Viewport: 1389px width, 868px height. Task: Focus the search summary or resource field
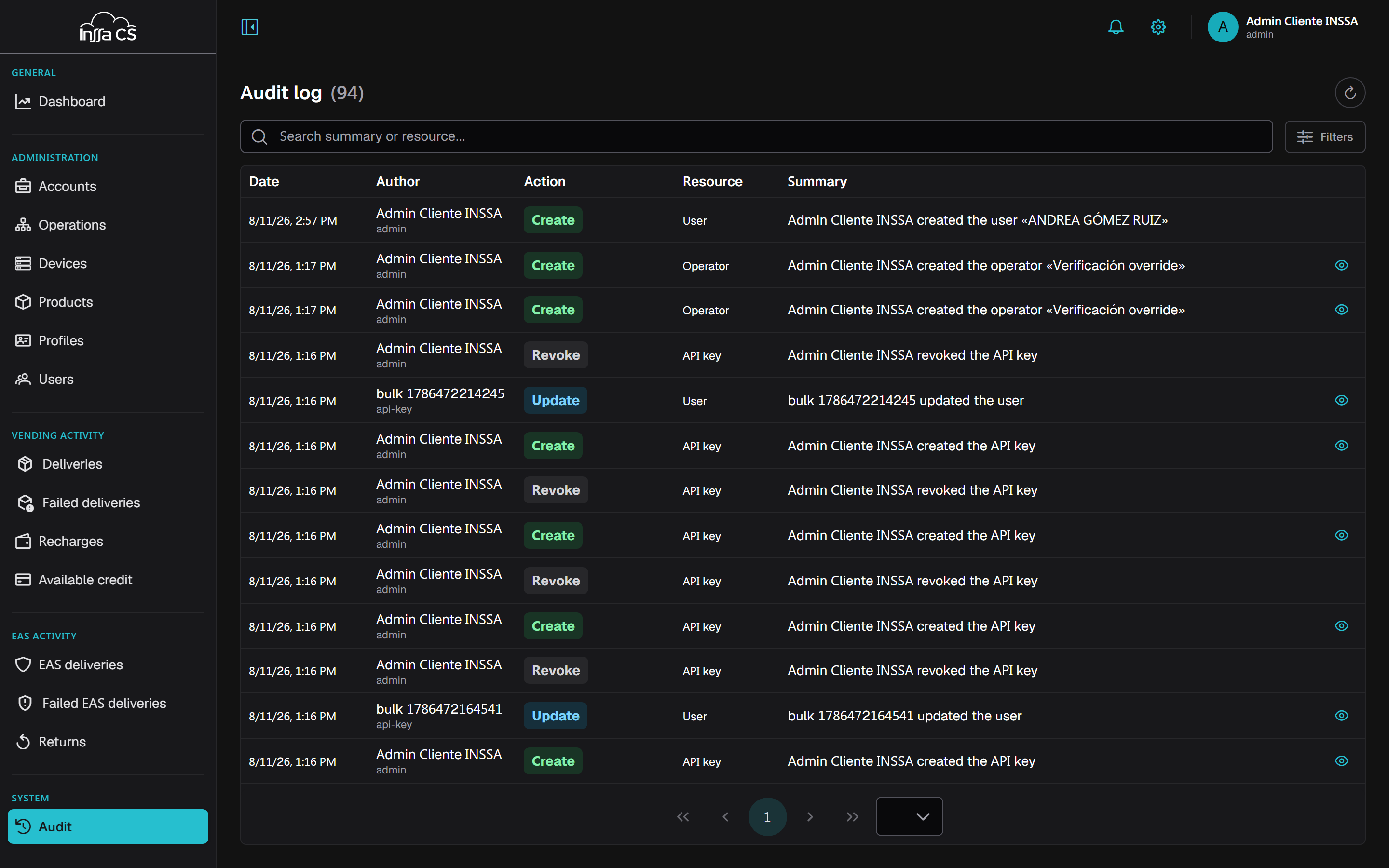tap(756, 136)
